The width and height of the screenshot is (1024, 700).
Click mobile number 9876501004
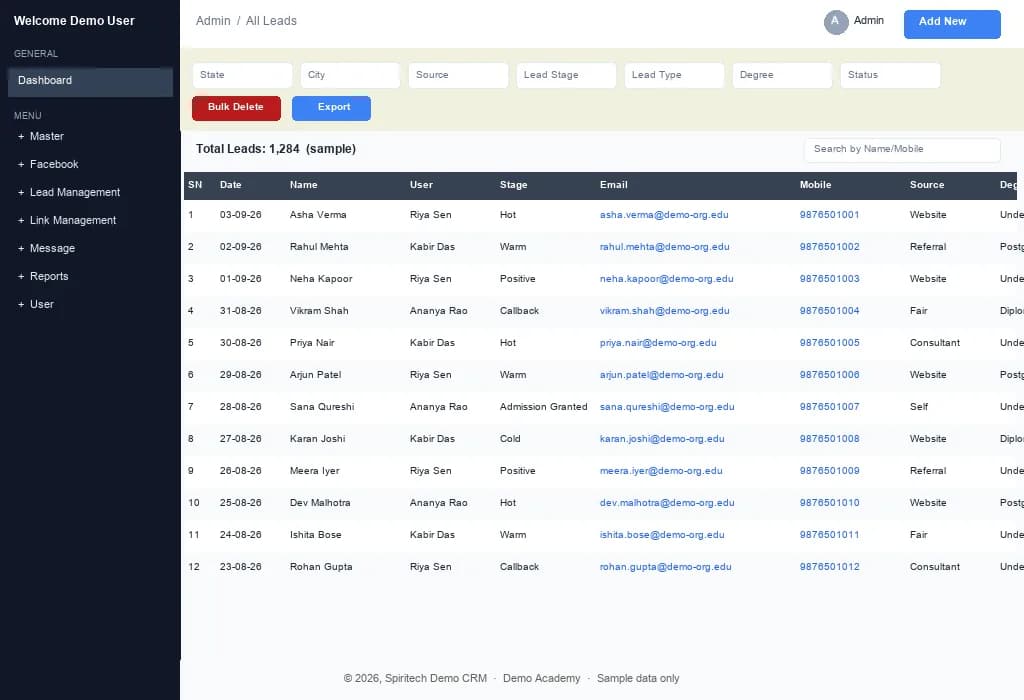coord(829,311)
